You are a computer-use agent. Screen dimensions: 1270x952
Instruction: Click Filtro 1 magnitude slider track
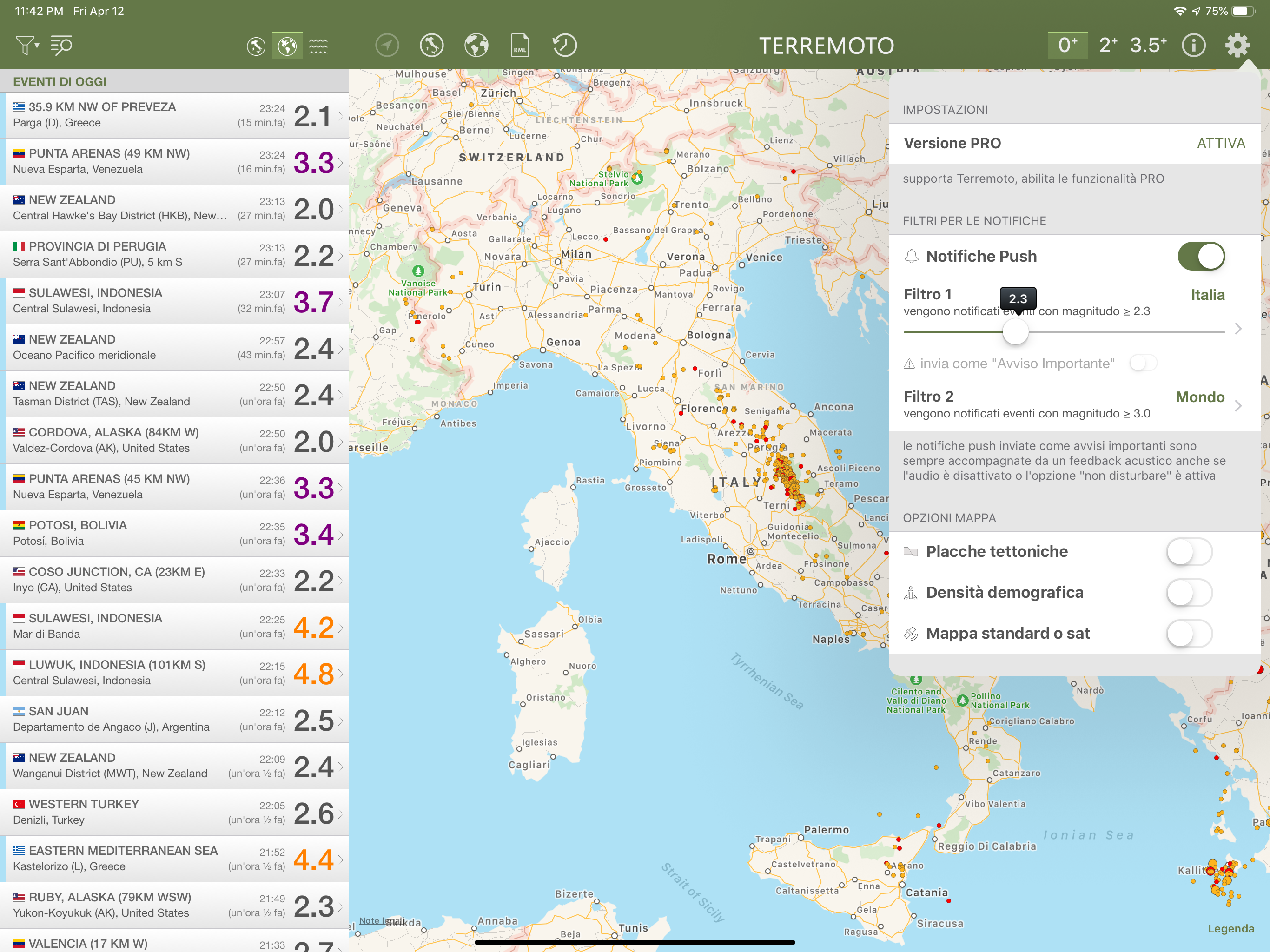1119,332
